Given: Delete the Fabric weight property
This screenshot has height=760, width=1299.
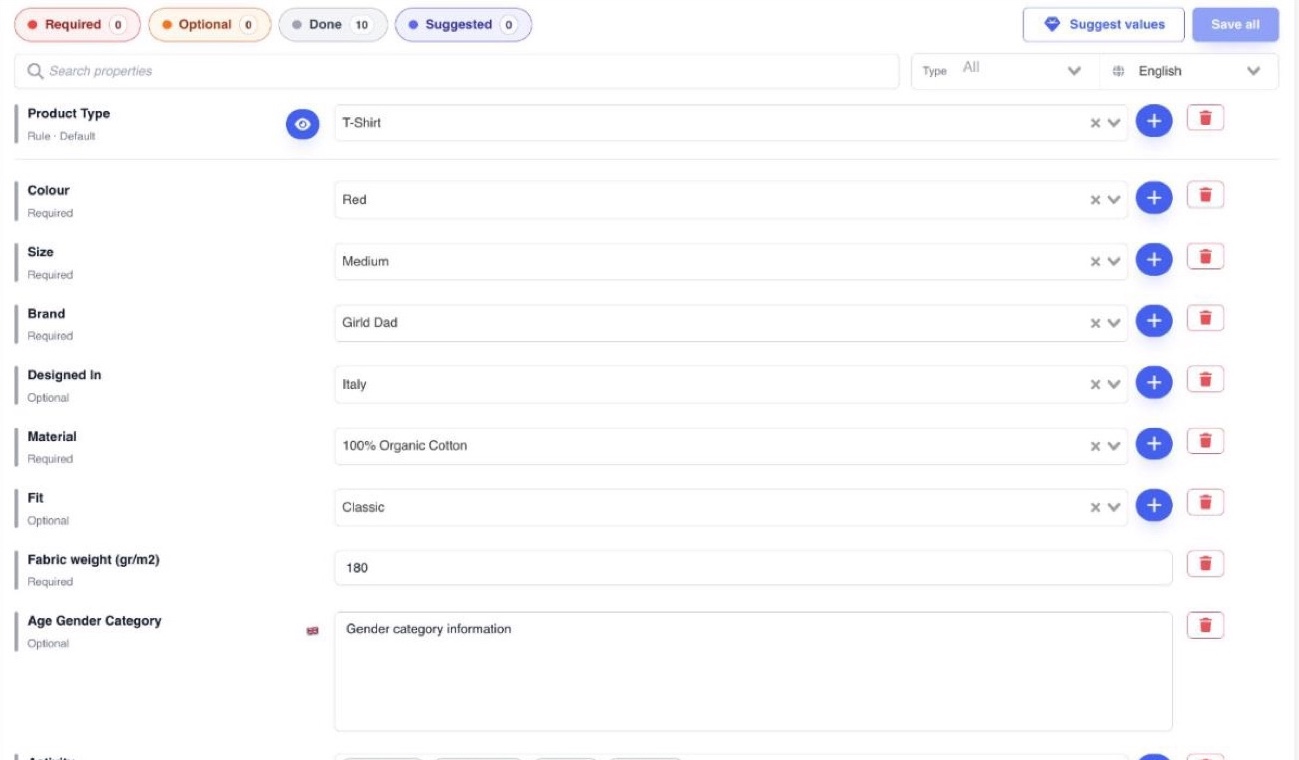Looking at the screenshot, I should (x=1205, y=565).
